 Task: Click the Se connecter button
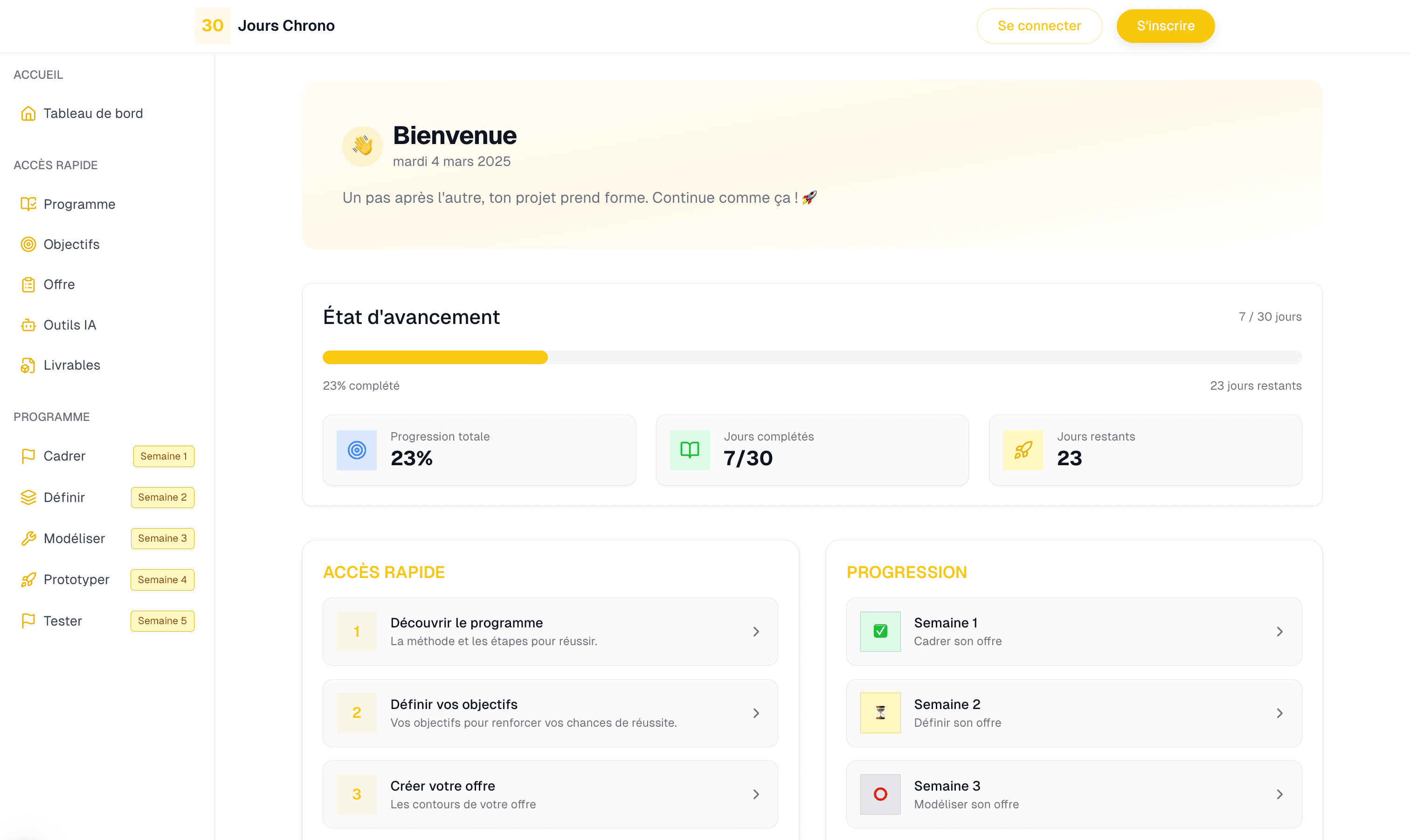click(x=1039, y=26)
